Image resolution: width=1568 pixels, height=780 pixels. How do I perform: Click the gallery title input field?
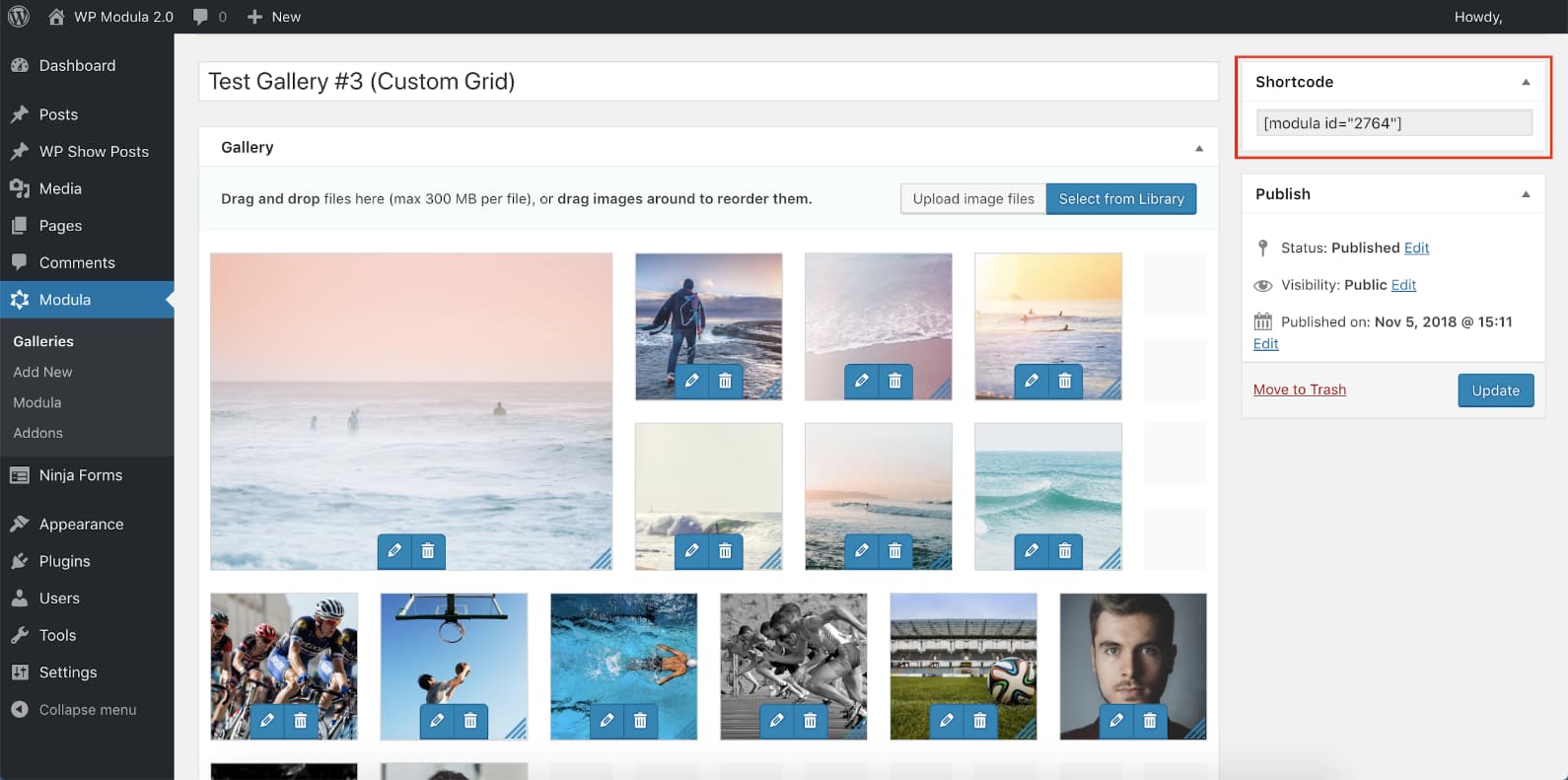point(708,81)
